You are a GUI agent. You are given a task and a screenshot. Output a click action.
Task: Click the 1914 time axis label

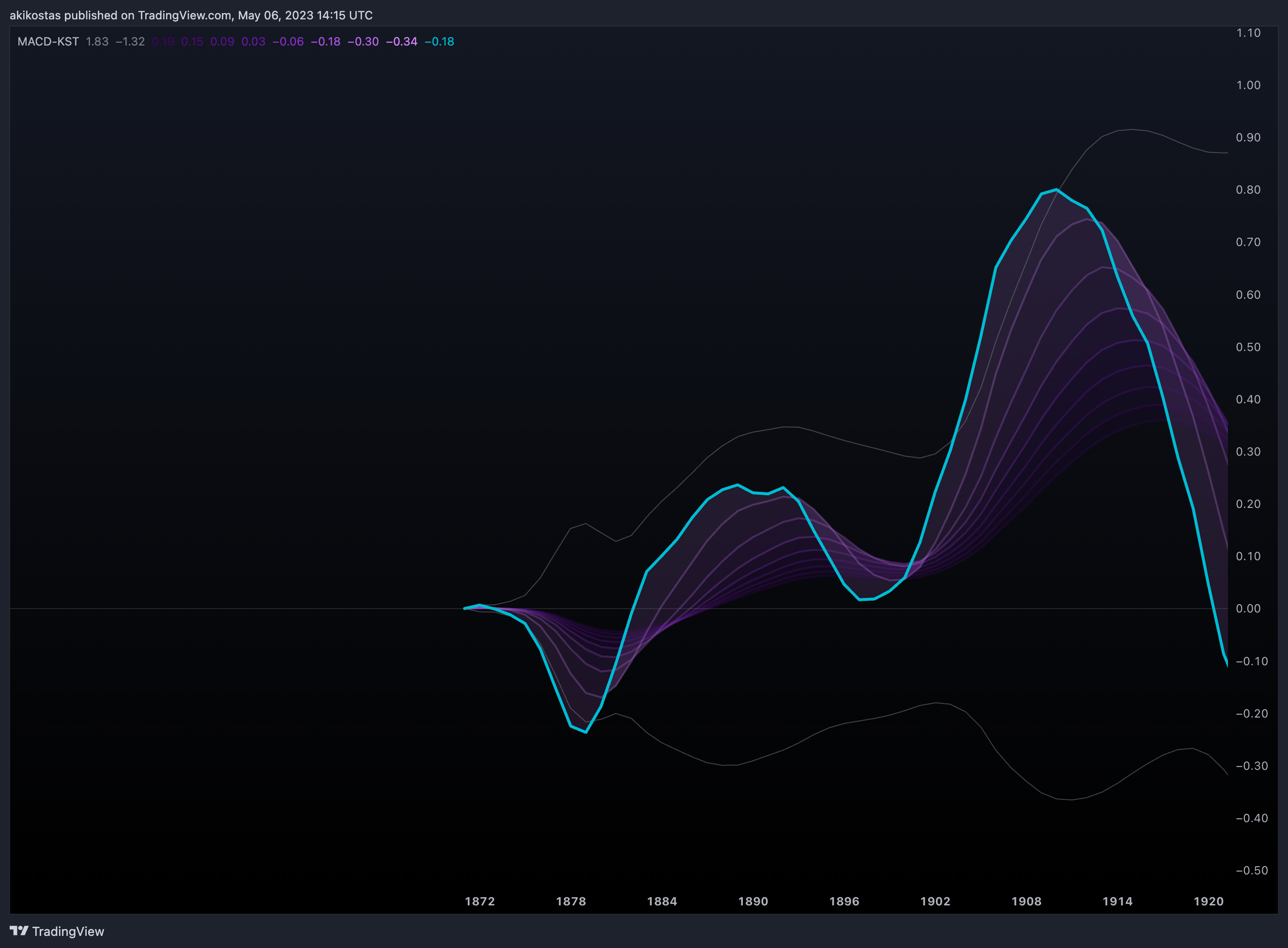pyautogui.click(x=1118, y=901)
